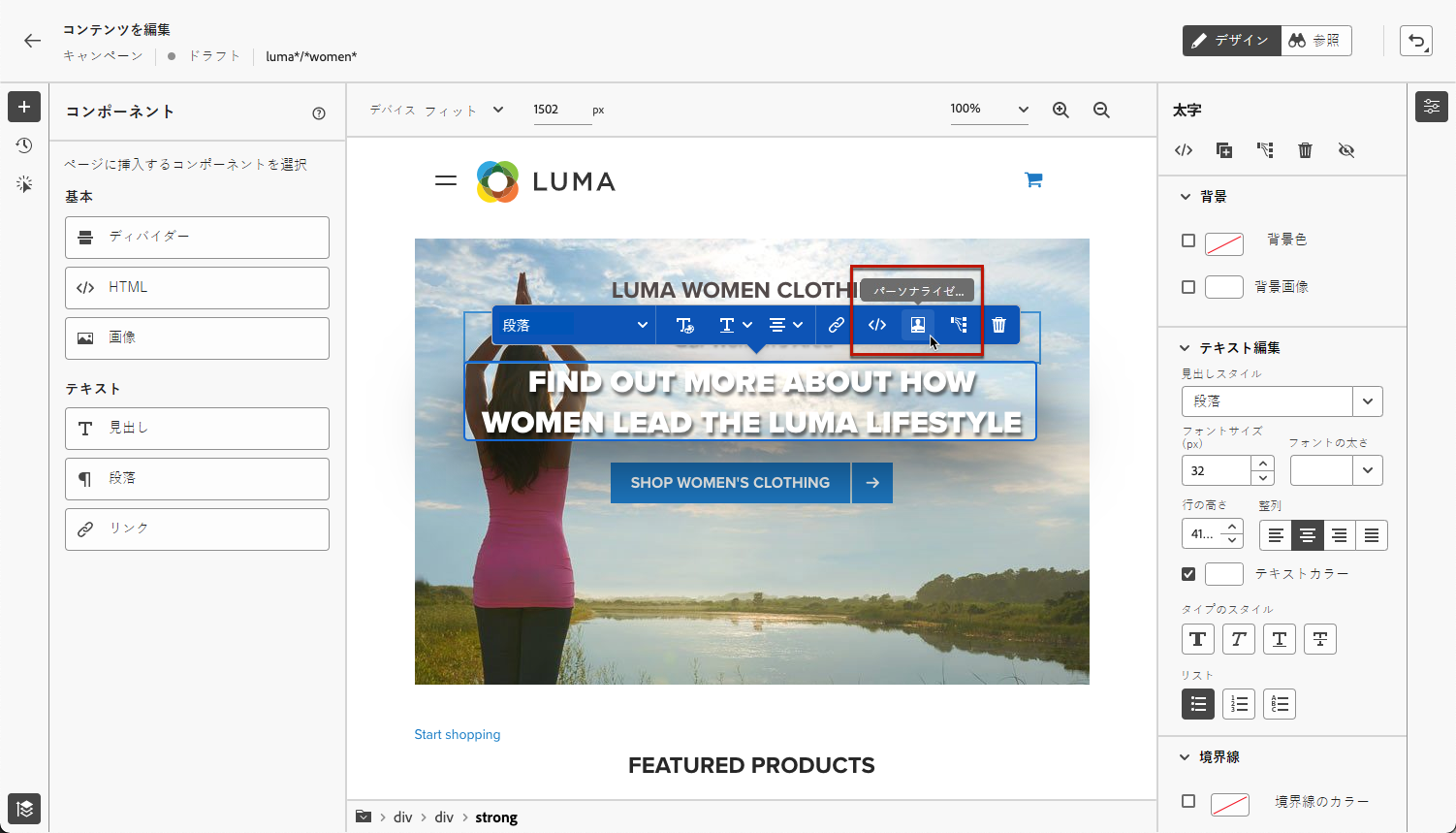Set text alignment to justify in 整列

click(x=1372, y=535)
